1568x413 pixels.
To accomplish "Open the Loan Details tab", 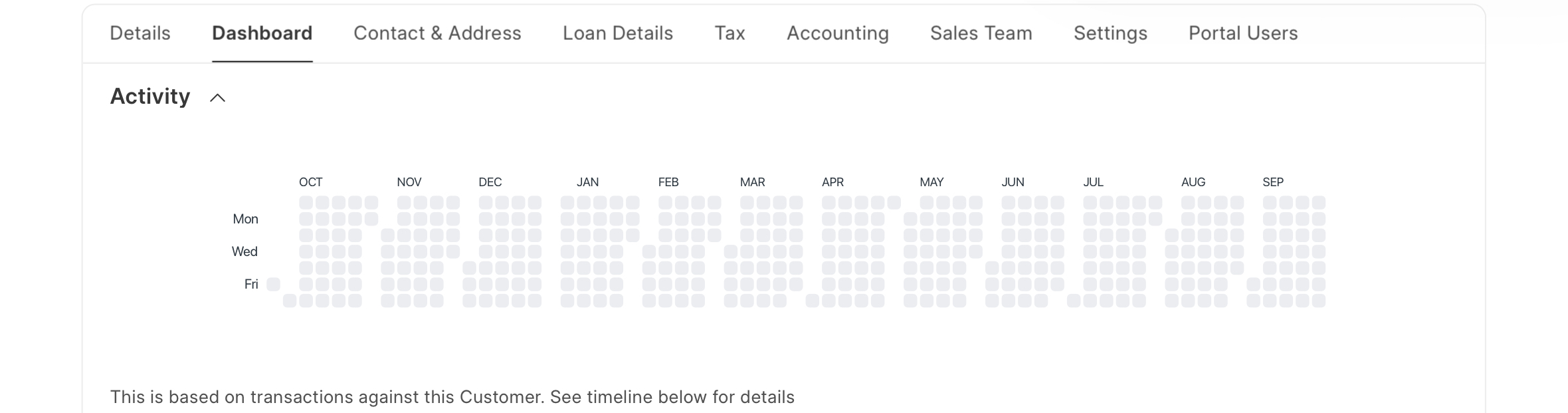I will [x=617, y=33].
